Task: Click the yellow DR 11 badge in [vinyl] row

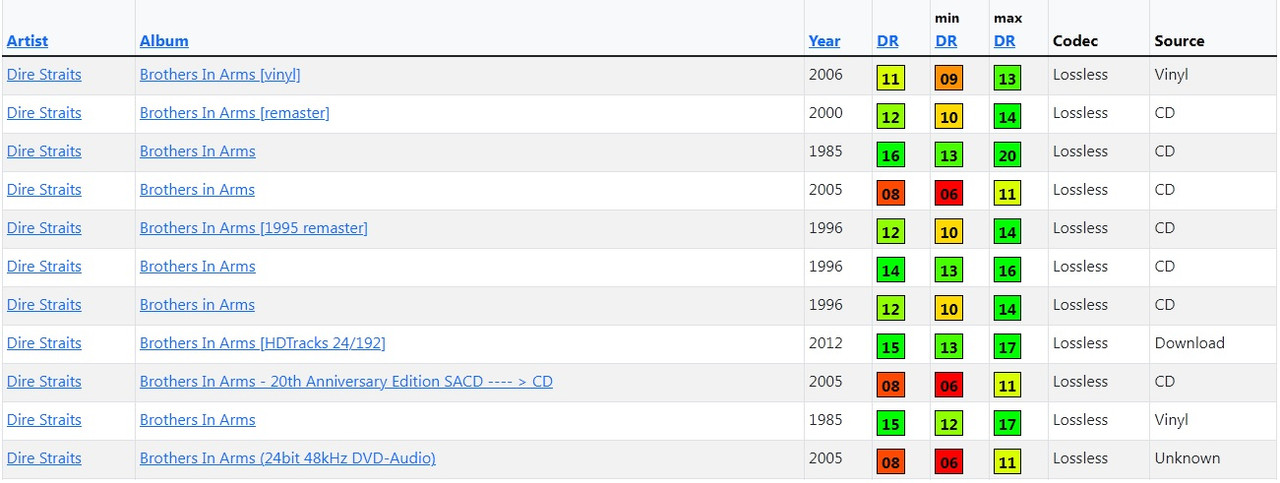Action: click(891, 78)
